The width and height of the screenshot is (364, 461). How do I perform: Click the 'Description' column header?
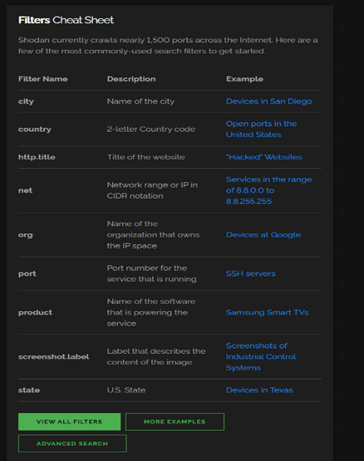click(131, 79)
